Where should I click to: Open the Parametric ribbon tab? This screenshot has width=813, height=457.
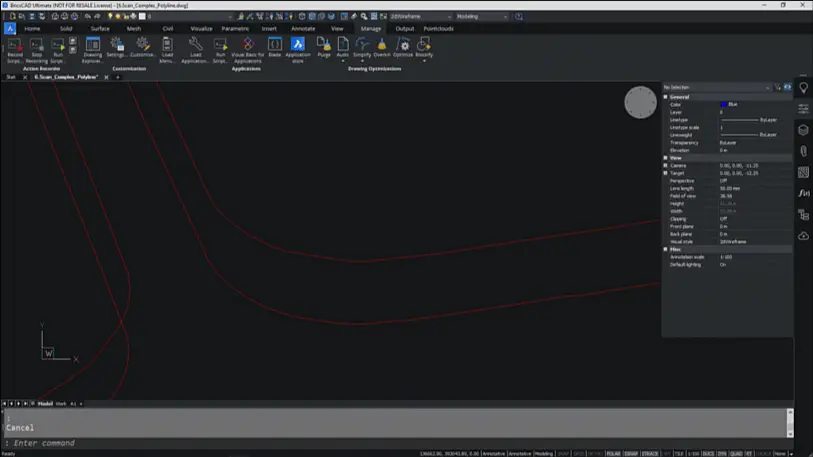coord(235,29)
